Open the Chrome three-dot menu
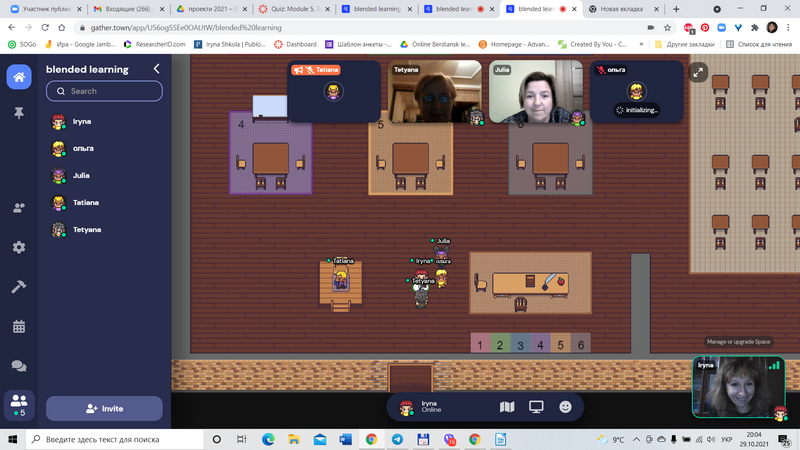This screenshot has height=450, width=800. click(x=789, y=28)
